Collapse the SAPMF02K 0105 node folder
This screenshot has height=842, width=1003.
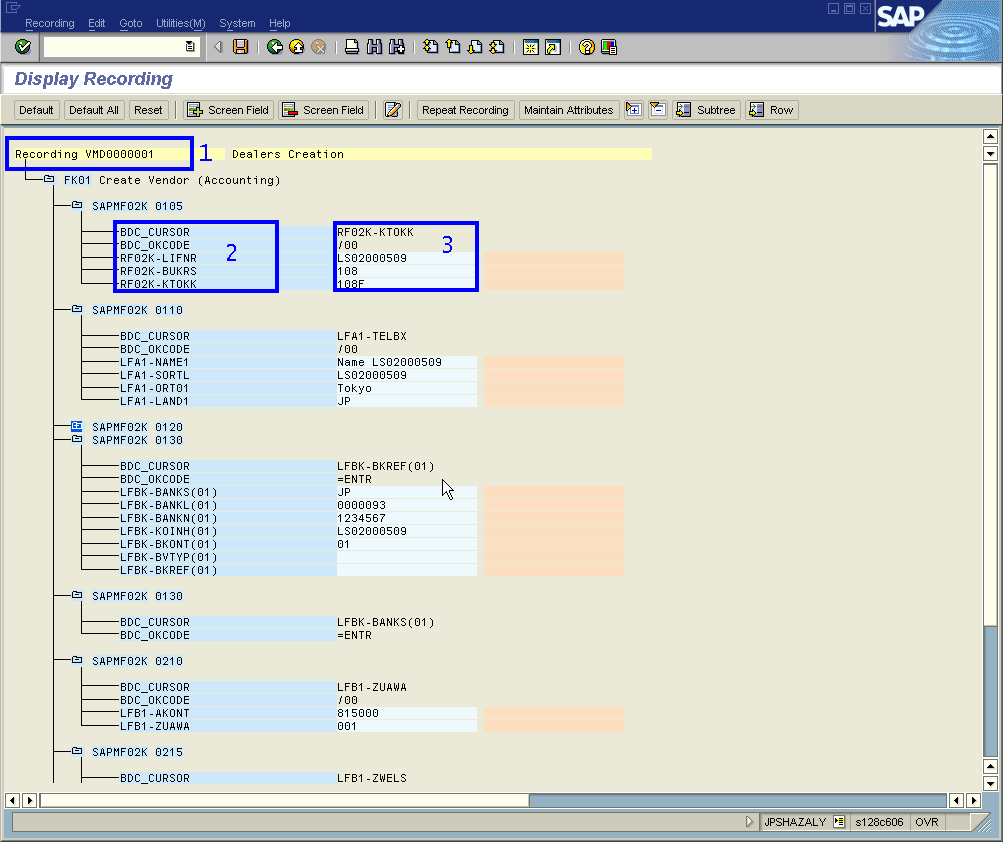point(77,204)
